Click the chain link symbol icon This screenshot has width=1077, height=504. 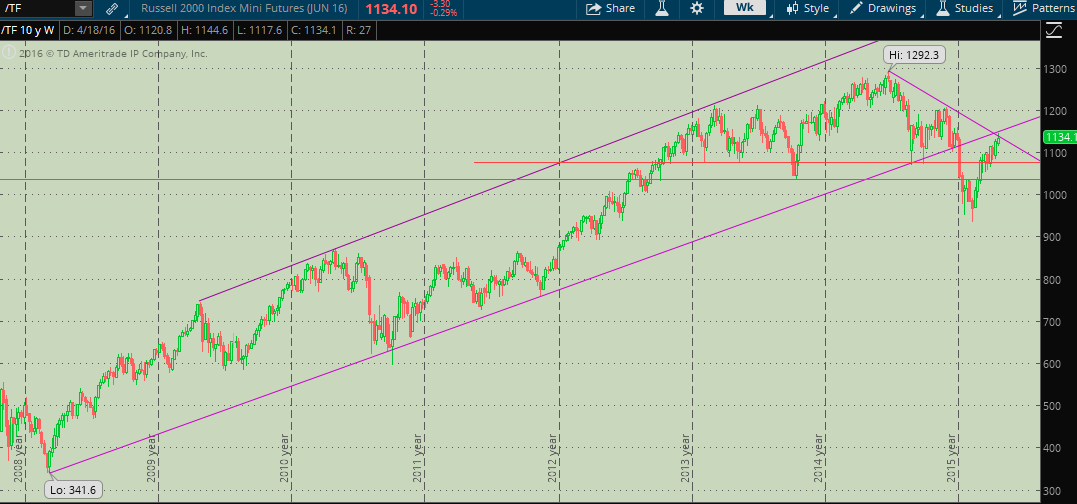tap(113, 8)
